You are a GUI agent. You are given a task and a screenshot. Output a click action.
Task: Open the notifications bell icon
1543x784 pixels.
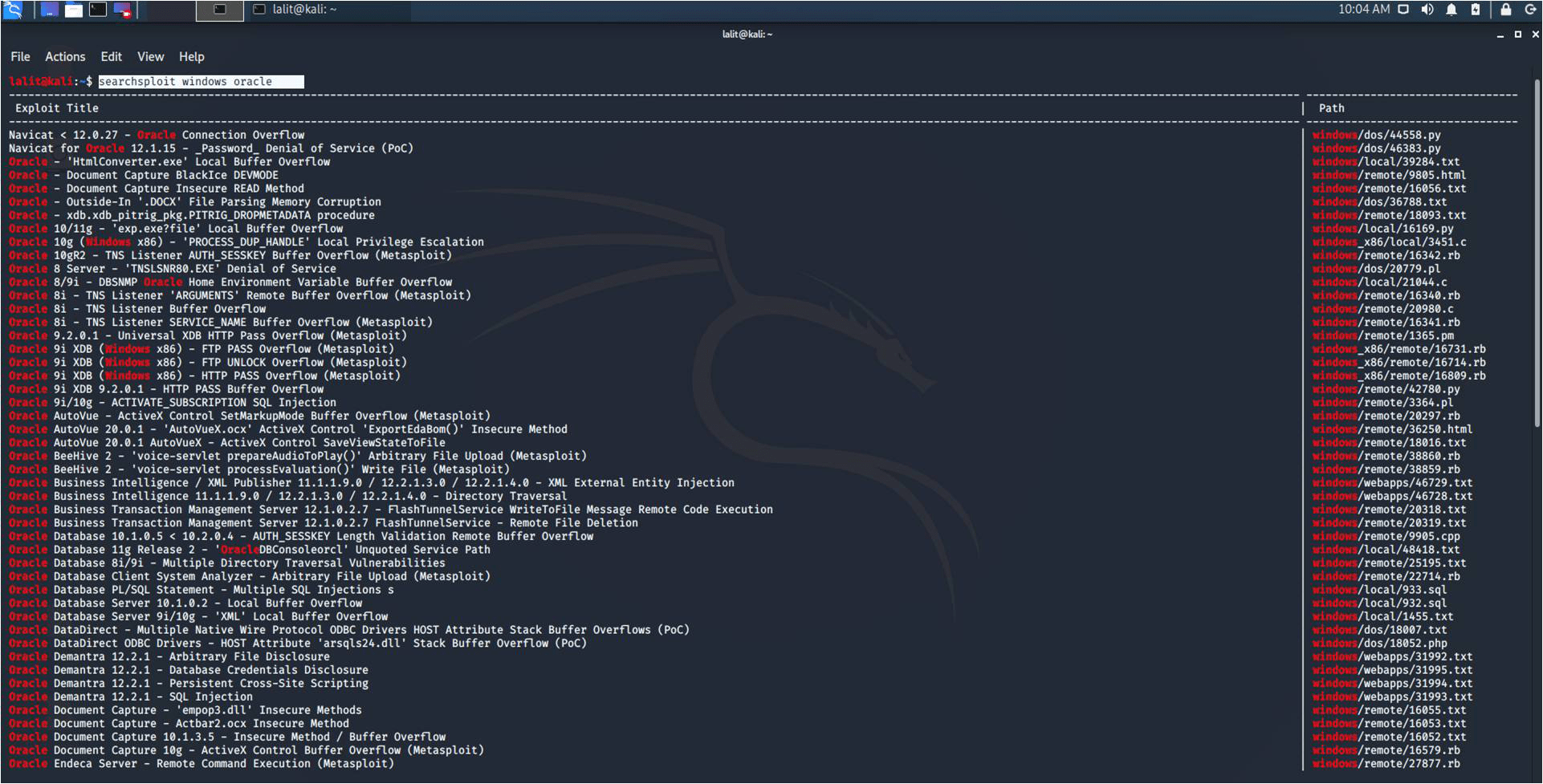[x=1451, y=10]
